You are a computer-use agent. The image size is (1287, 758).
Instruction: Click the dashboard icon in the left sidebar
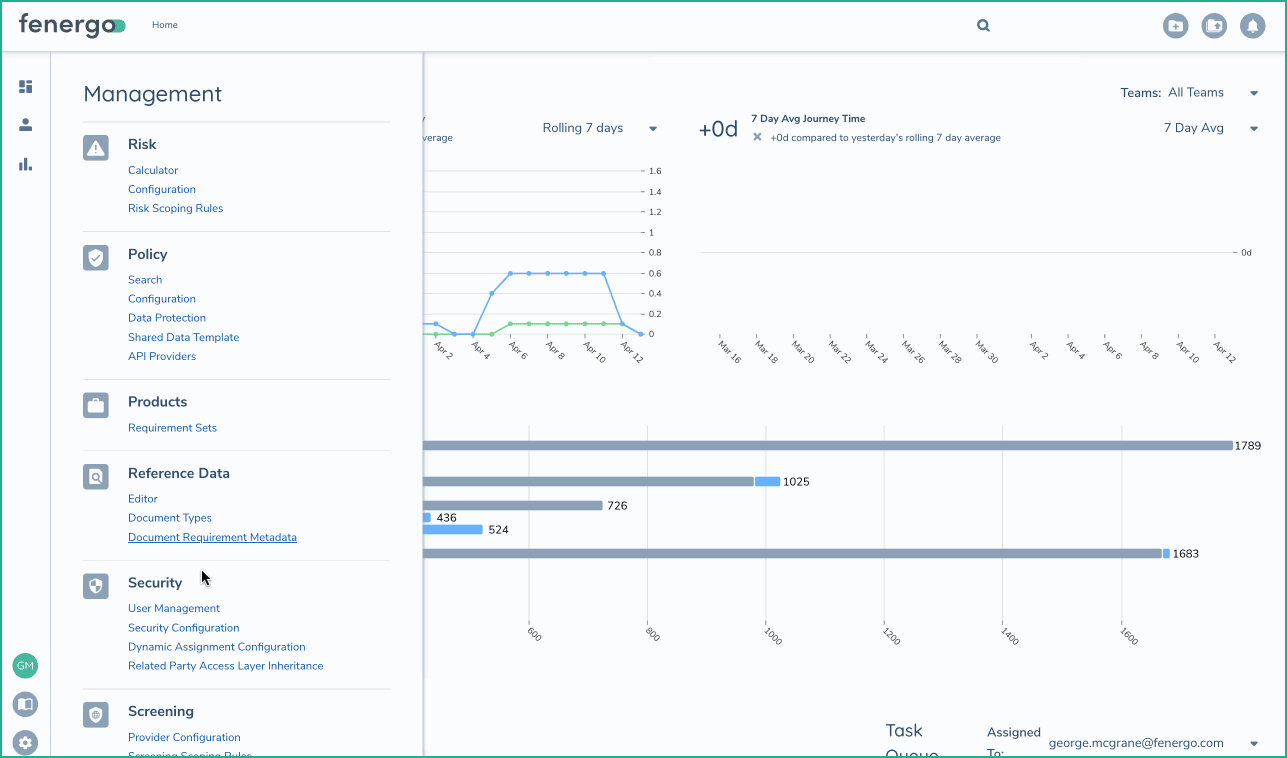[26, 87]
